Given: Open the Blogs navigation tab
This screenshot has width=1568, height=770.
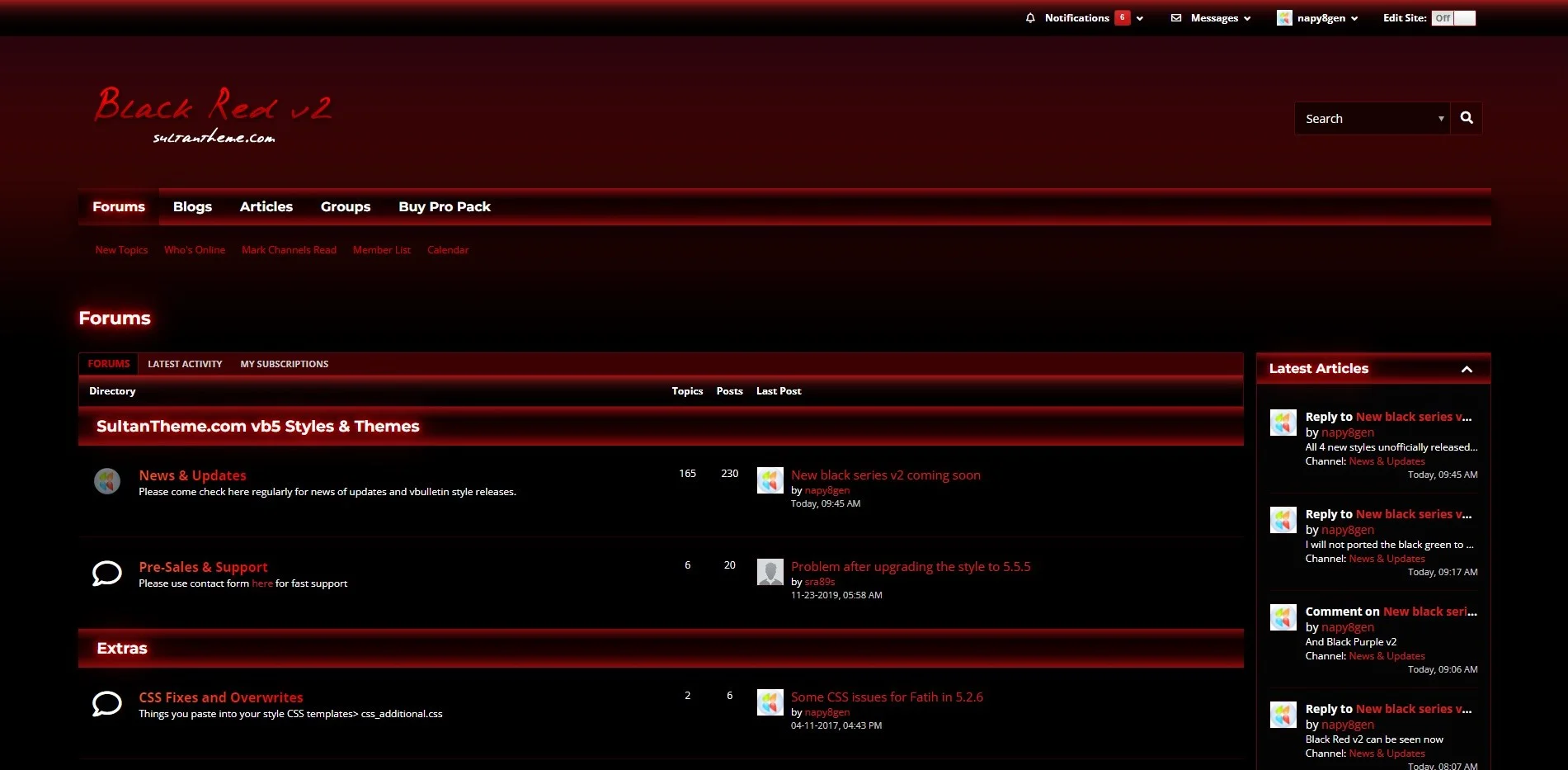Looking at the screenshot, I should tap(192, 206).
